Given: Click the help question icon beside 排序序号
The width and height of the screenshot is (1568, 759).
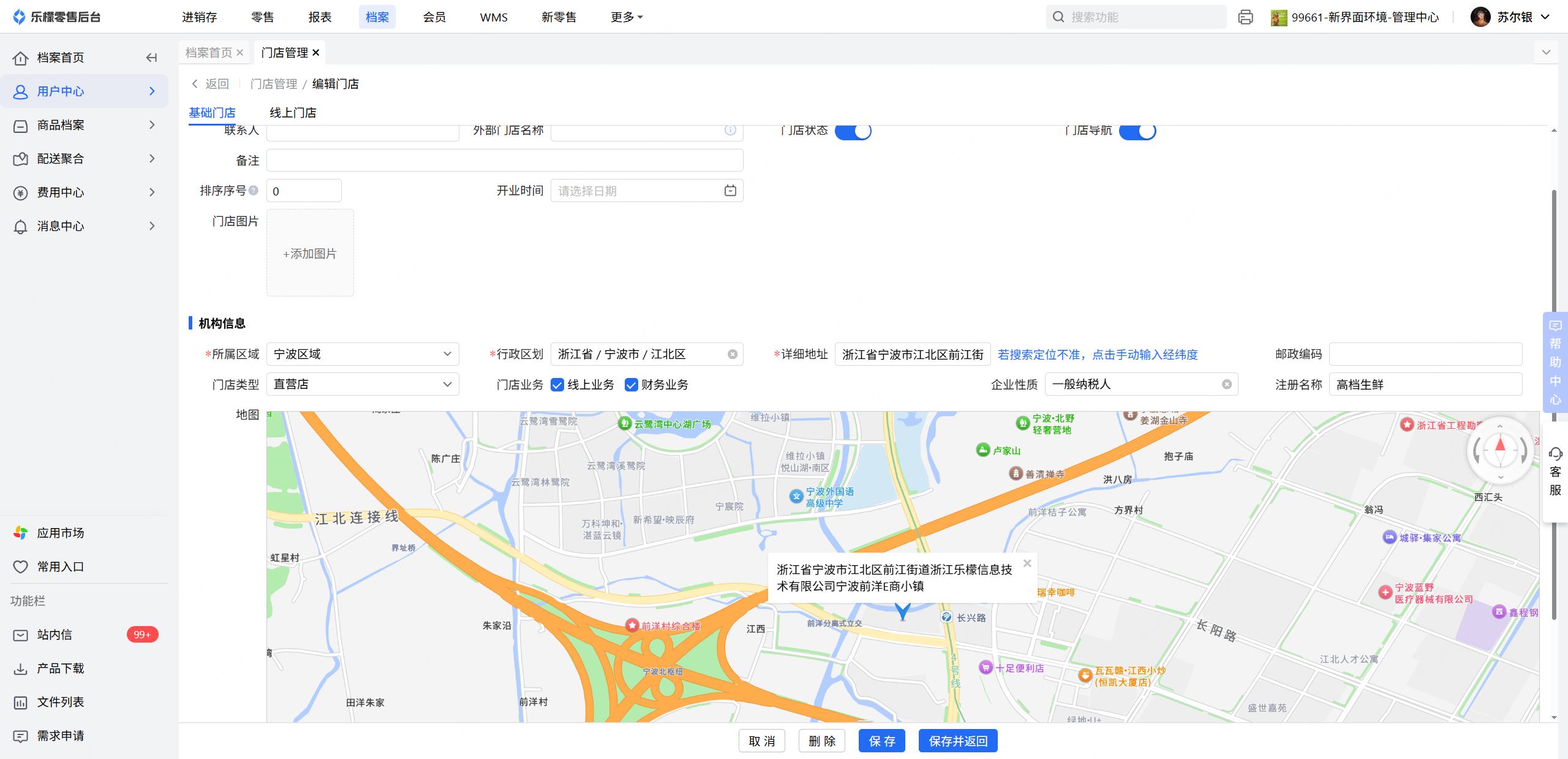Looking at the screenshot, I should click(x=254, y=191).
